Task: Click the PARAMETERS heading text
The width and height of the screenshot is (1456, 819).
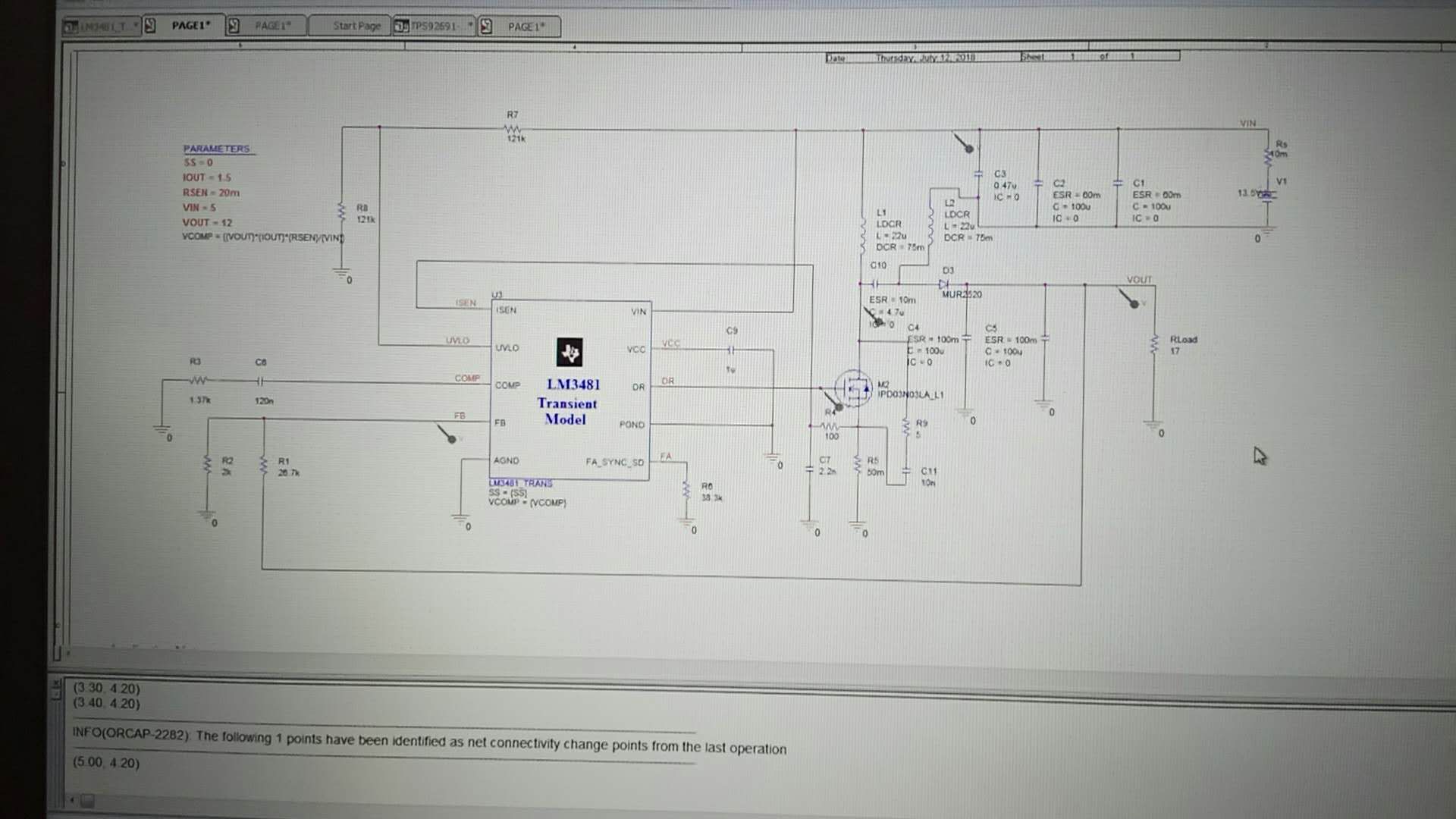Action: point(216,149)
